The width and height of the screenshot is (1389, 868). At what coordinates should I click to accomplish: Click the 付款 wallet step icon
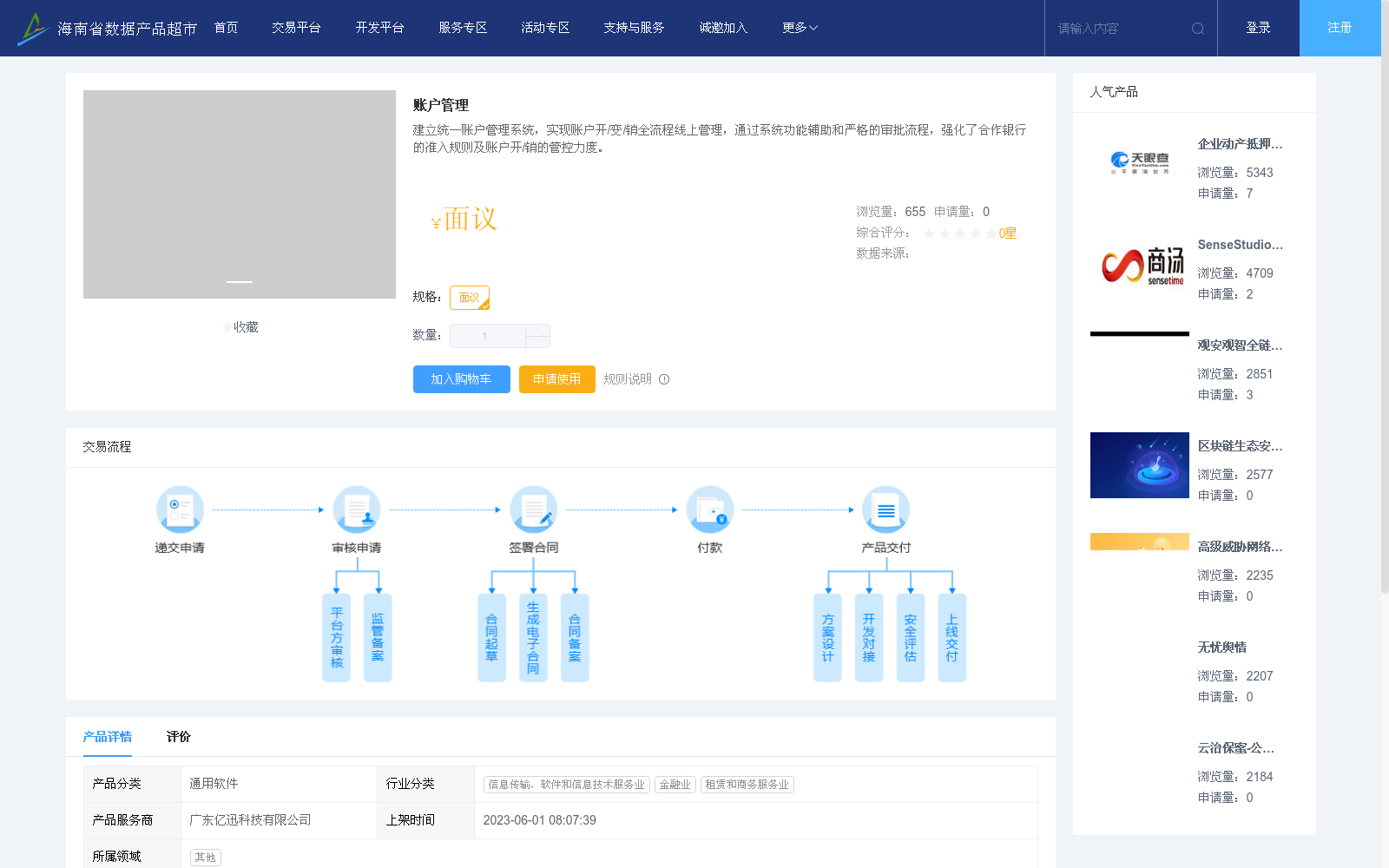click(710, 510)
